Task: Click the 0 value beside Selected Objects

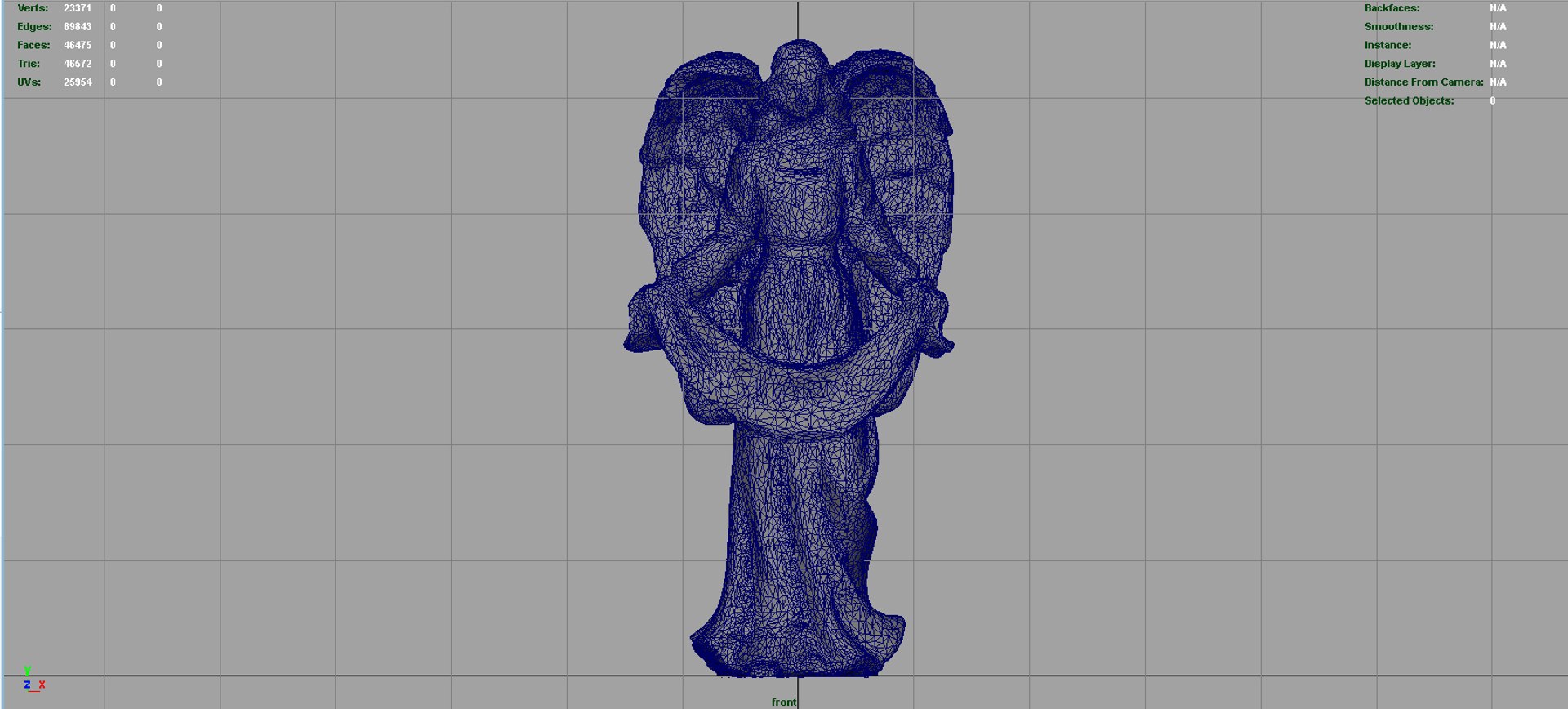Action: click(1492, 101)
